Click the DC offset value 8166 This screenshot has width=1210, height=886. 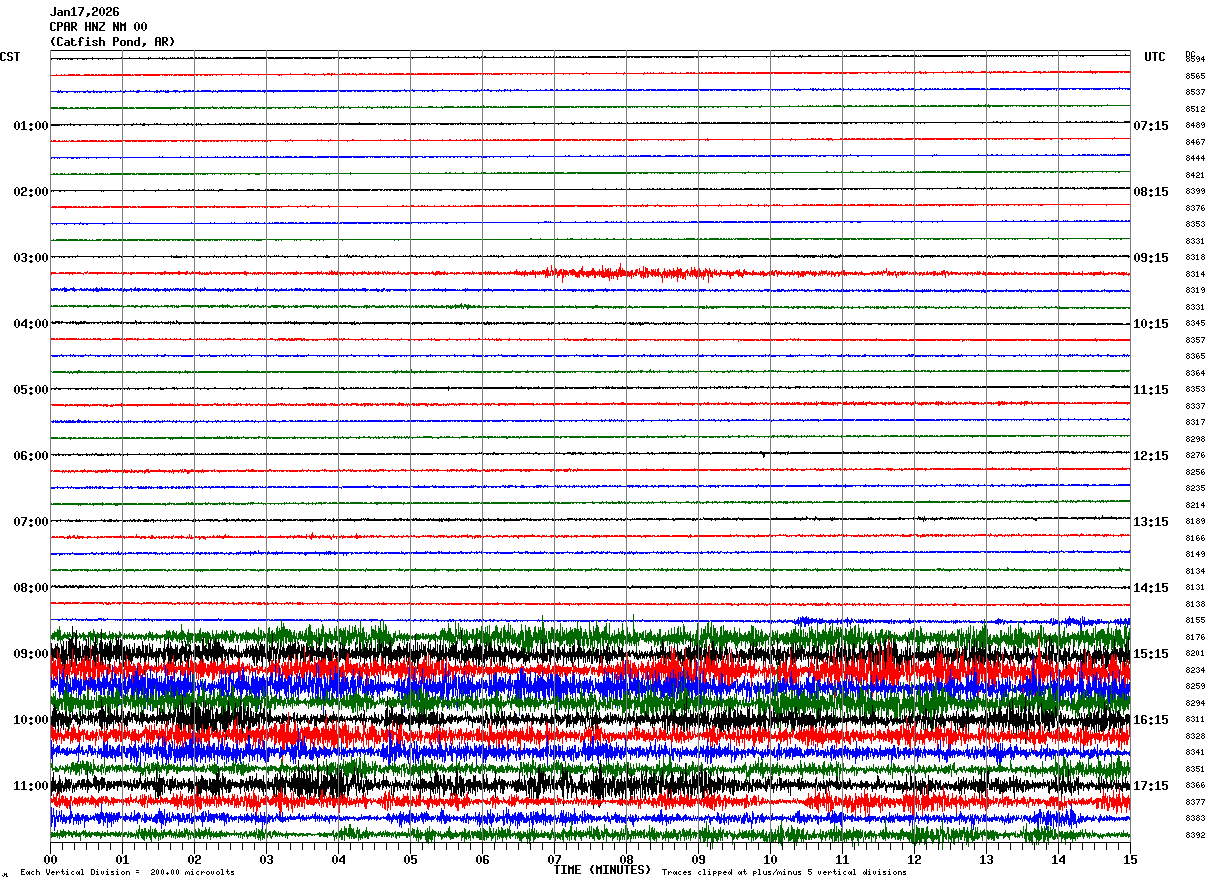click(x=1195, y=538)
